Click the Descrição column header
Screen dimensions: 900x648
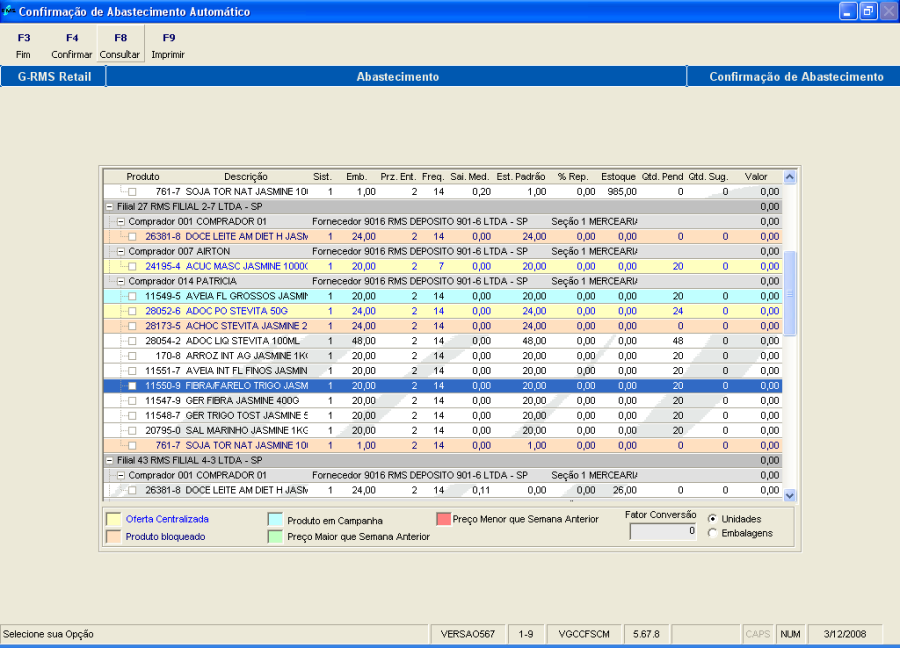point(245,177)
